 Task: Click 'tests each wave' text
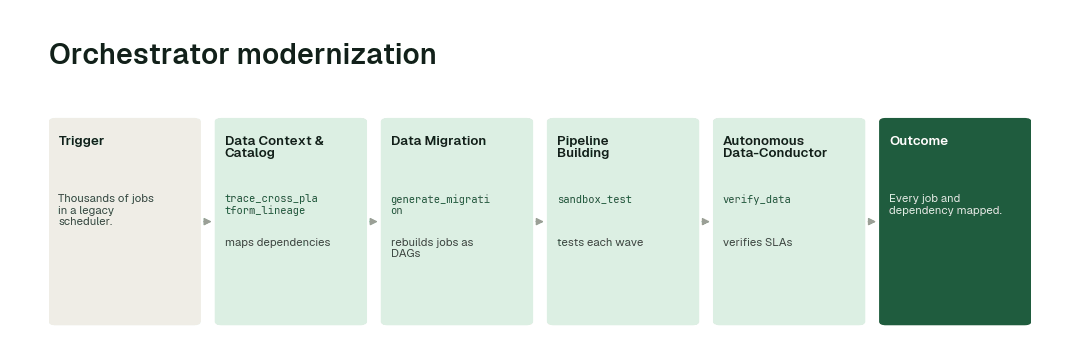pos(600,242)
